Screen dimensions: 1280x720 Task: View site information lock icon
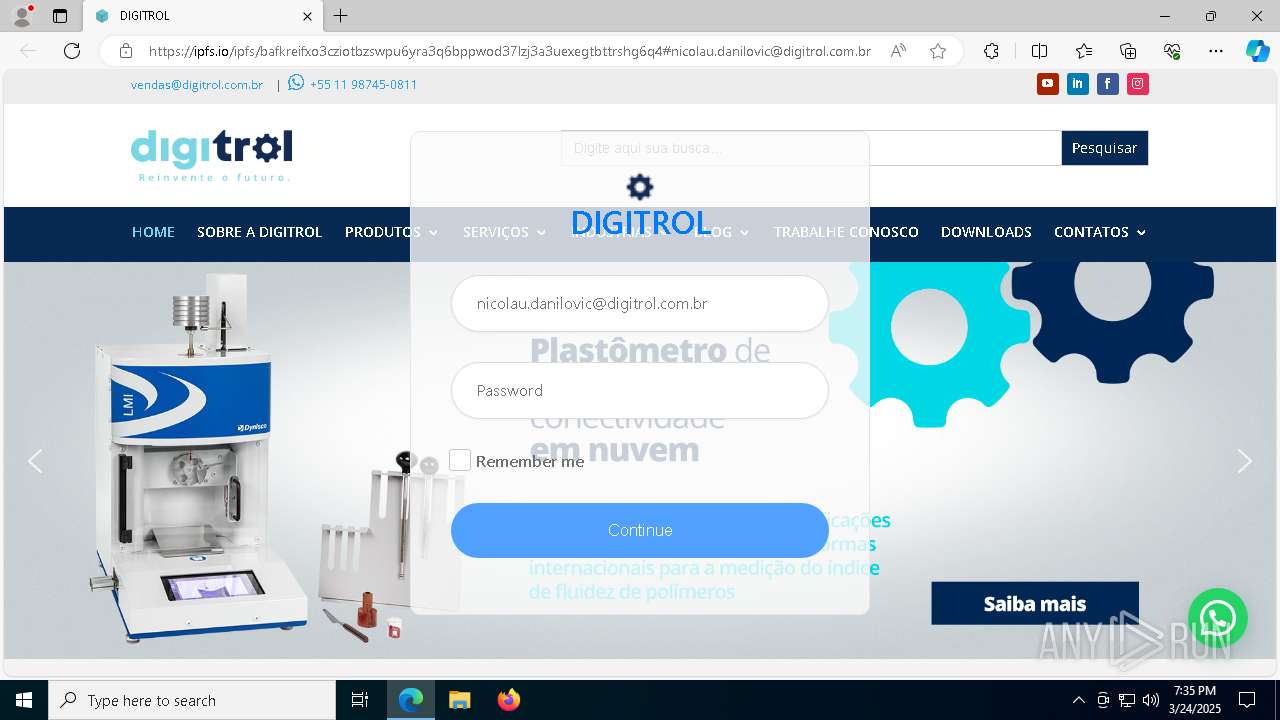click(125, 51)
